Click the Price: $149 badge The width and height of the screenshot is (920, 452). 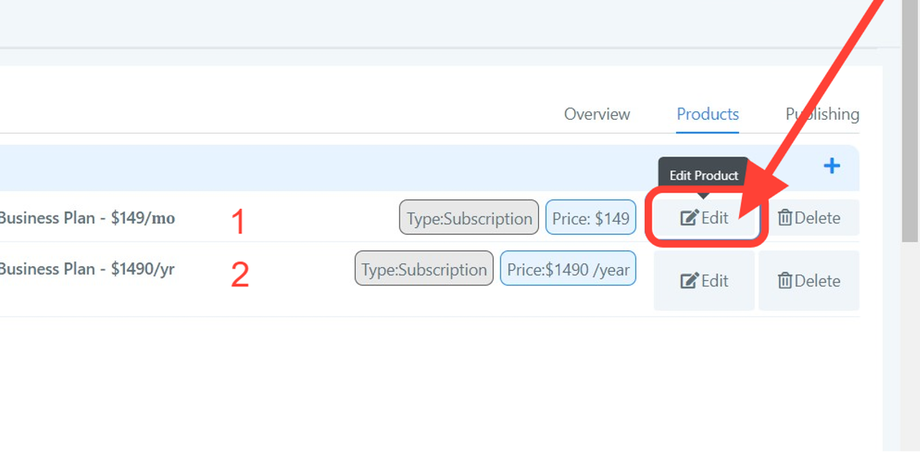point(591,218)
